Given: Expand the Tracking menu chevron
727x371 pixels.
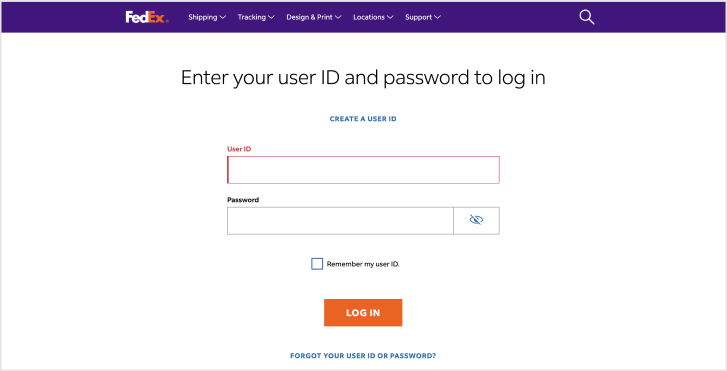Looking at the screenshot, I should (271, 17).
